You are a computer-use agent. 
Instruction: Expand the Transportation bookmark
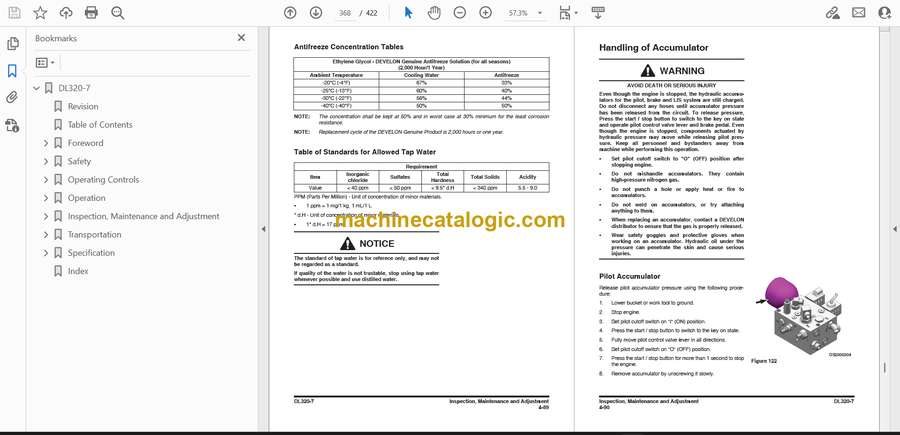click(x=46, y=235)
